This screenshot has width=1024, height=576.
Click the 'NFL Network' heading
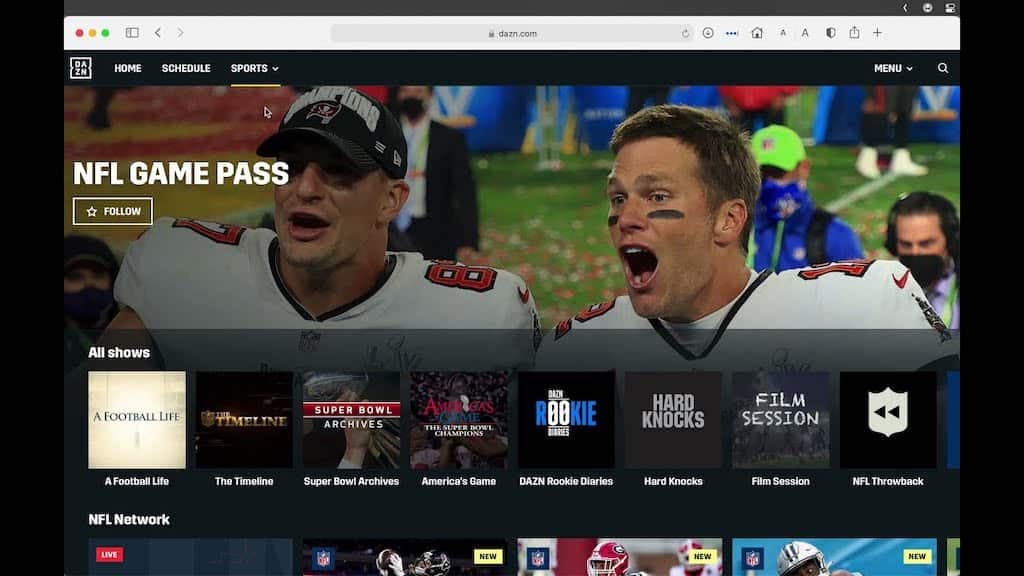coord(129,520)
